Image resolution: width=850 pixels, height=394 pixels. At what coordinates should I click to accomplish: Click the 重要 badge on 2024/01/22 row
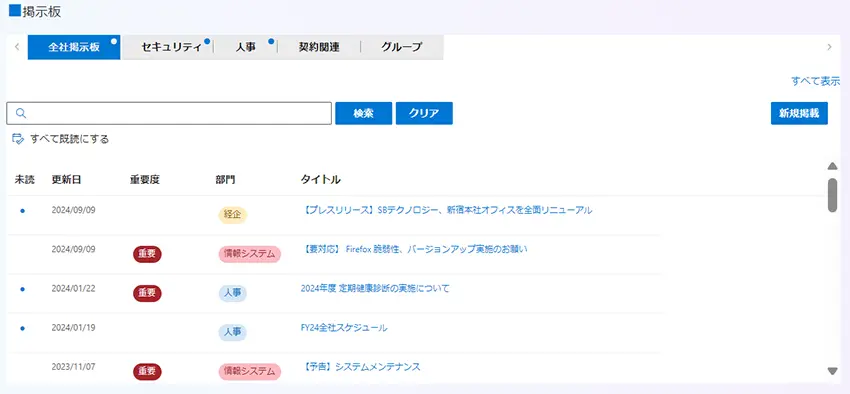[147, 293]
